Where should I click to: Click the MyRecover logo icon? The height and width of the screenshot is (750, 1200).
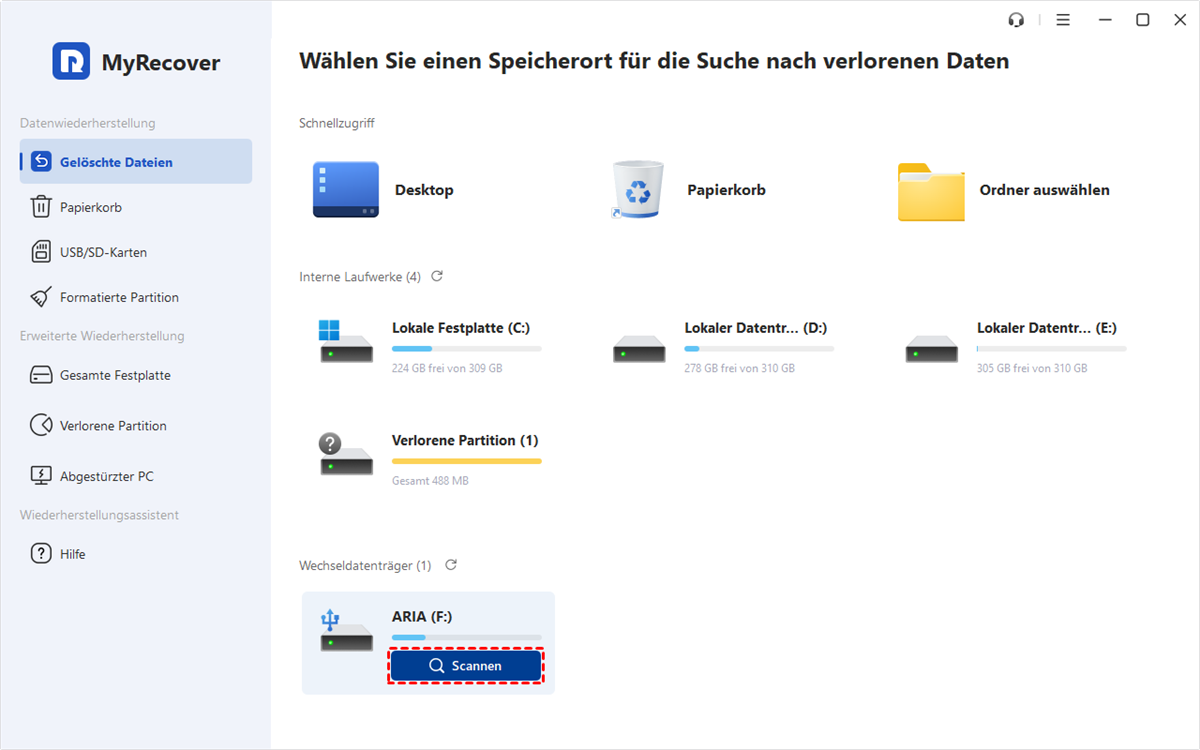(71, 61)
